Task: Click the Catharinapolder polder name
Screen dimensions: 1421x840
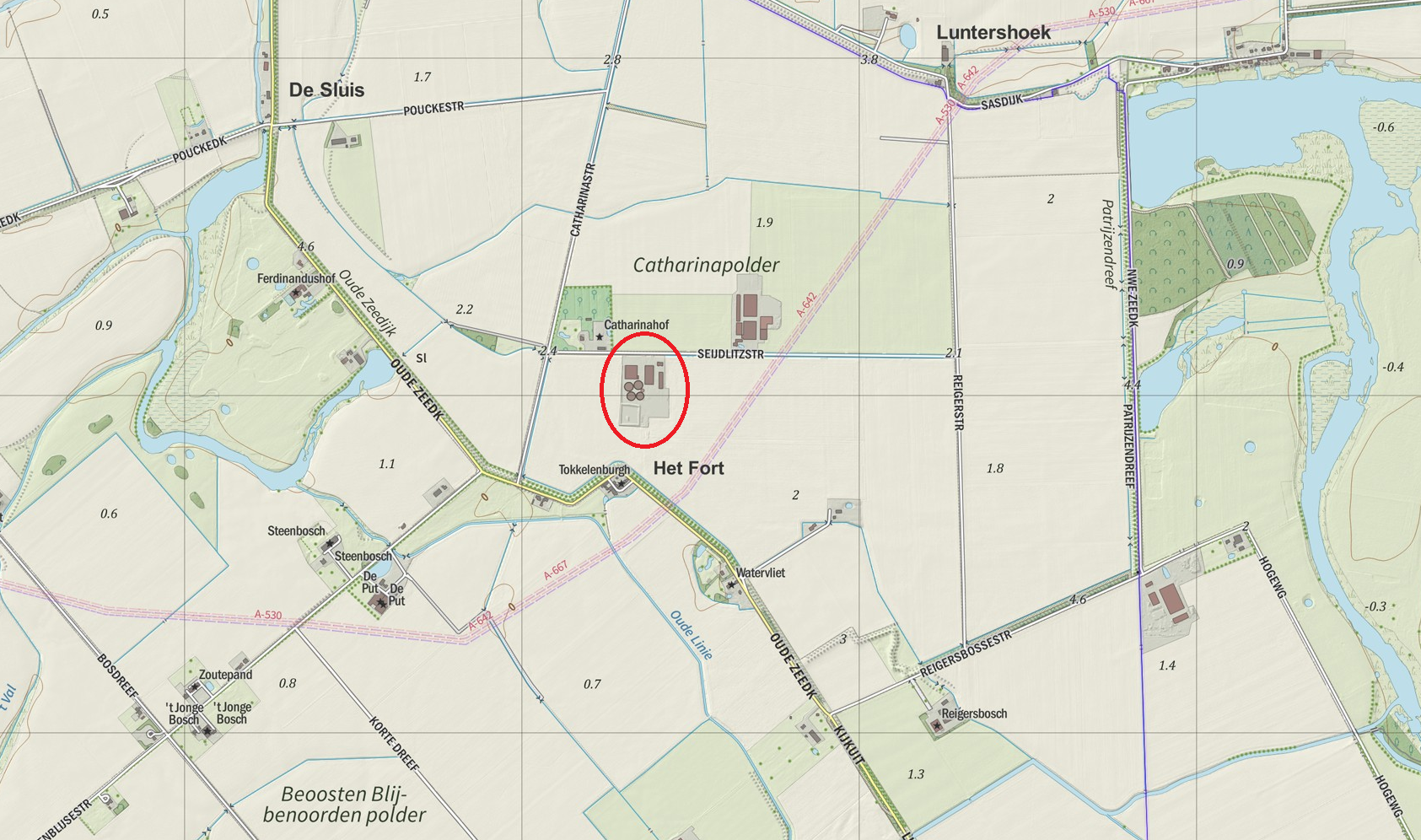Action: [707, 265]
